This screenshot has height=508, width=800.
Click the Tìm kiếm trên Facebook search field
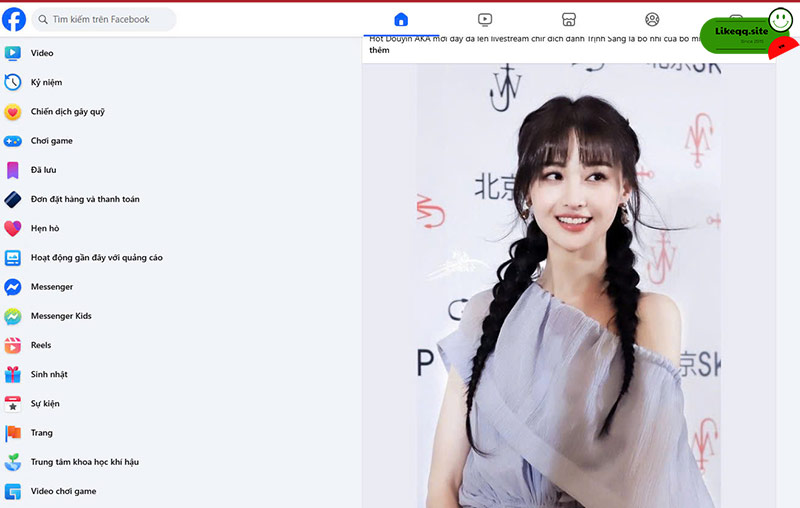pos(104,19)
